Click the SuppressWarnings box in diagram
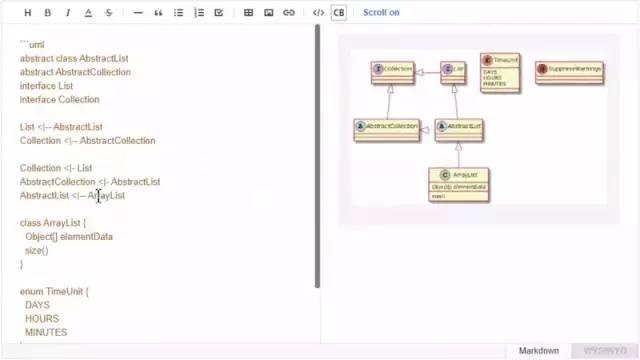This screenshot has height=360, width=640. point(569,73)
